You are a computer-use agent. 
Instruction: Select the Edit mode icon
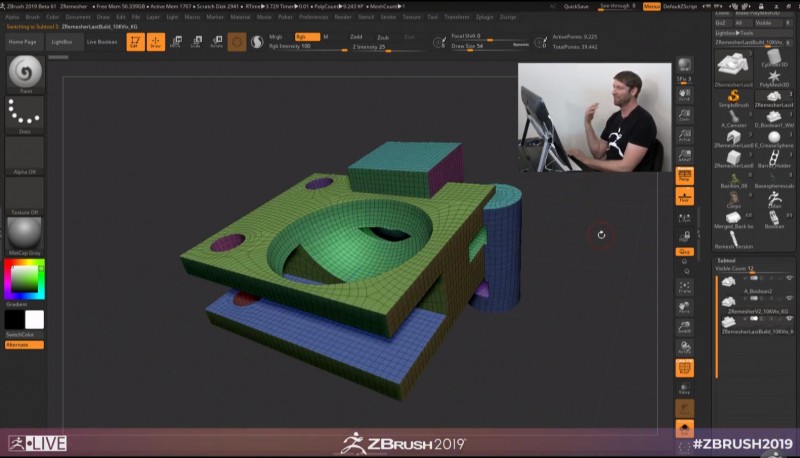click(x=135, y=42)
